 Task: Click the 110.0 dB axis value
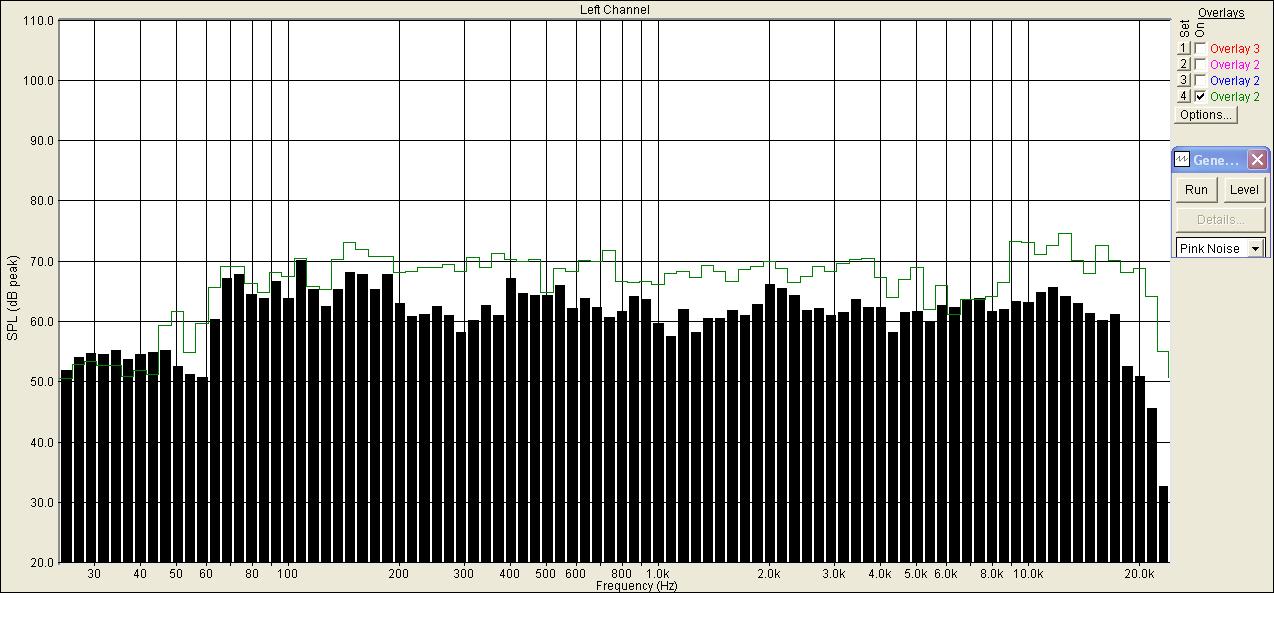(38, 20)
